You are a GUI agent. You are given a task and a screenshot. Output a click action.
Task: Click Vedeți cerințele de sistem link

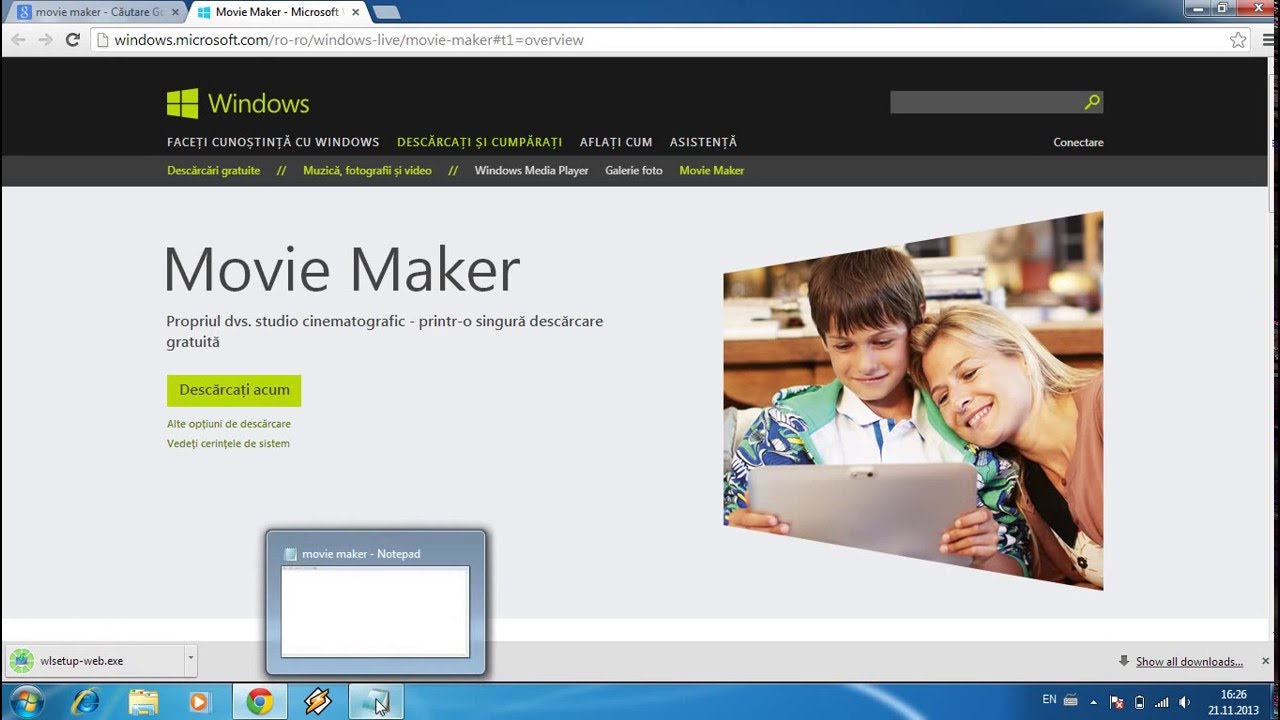point(228,443)
